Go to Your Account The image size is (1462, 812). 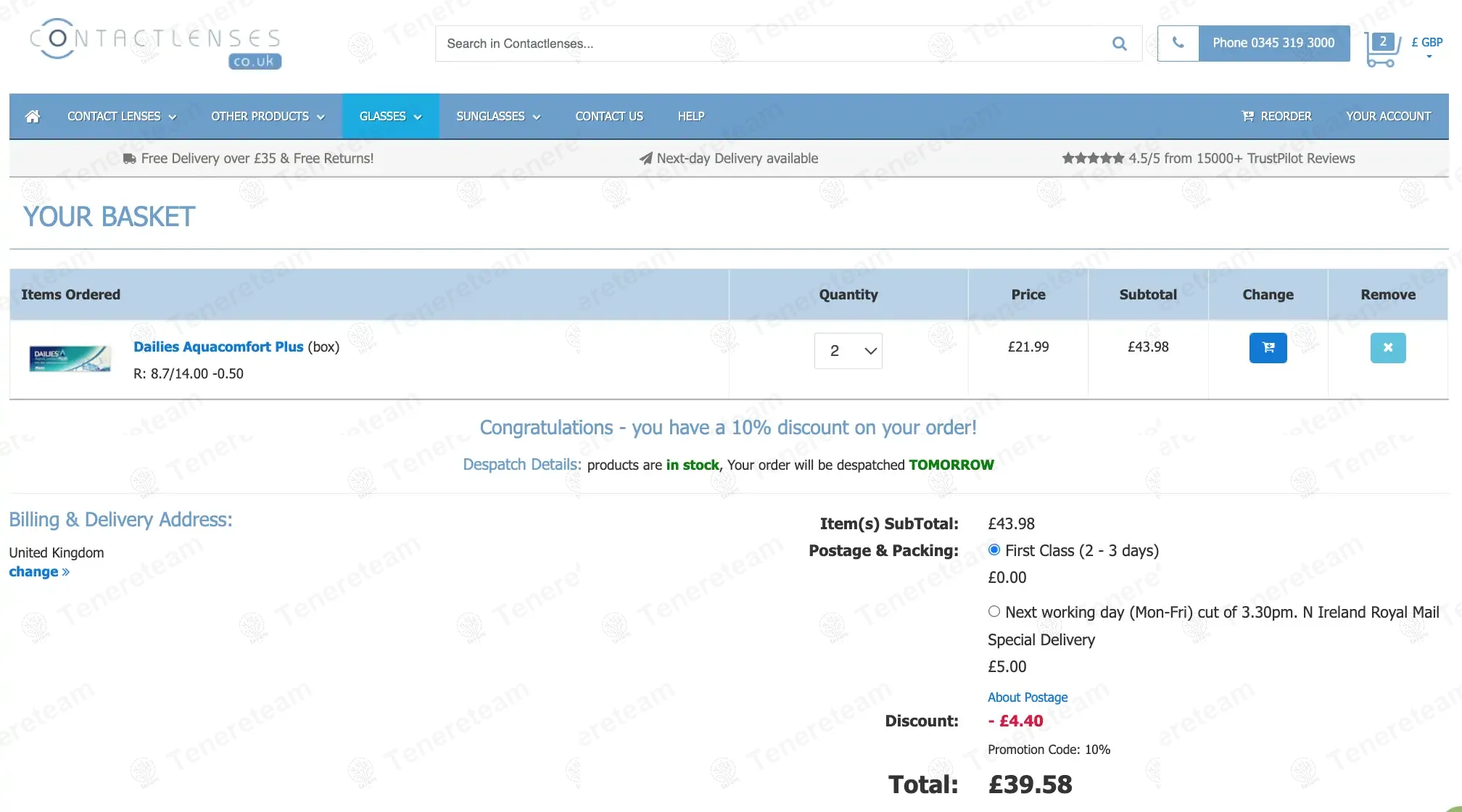[x=1388, y=116]
